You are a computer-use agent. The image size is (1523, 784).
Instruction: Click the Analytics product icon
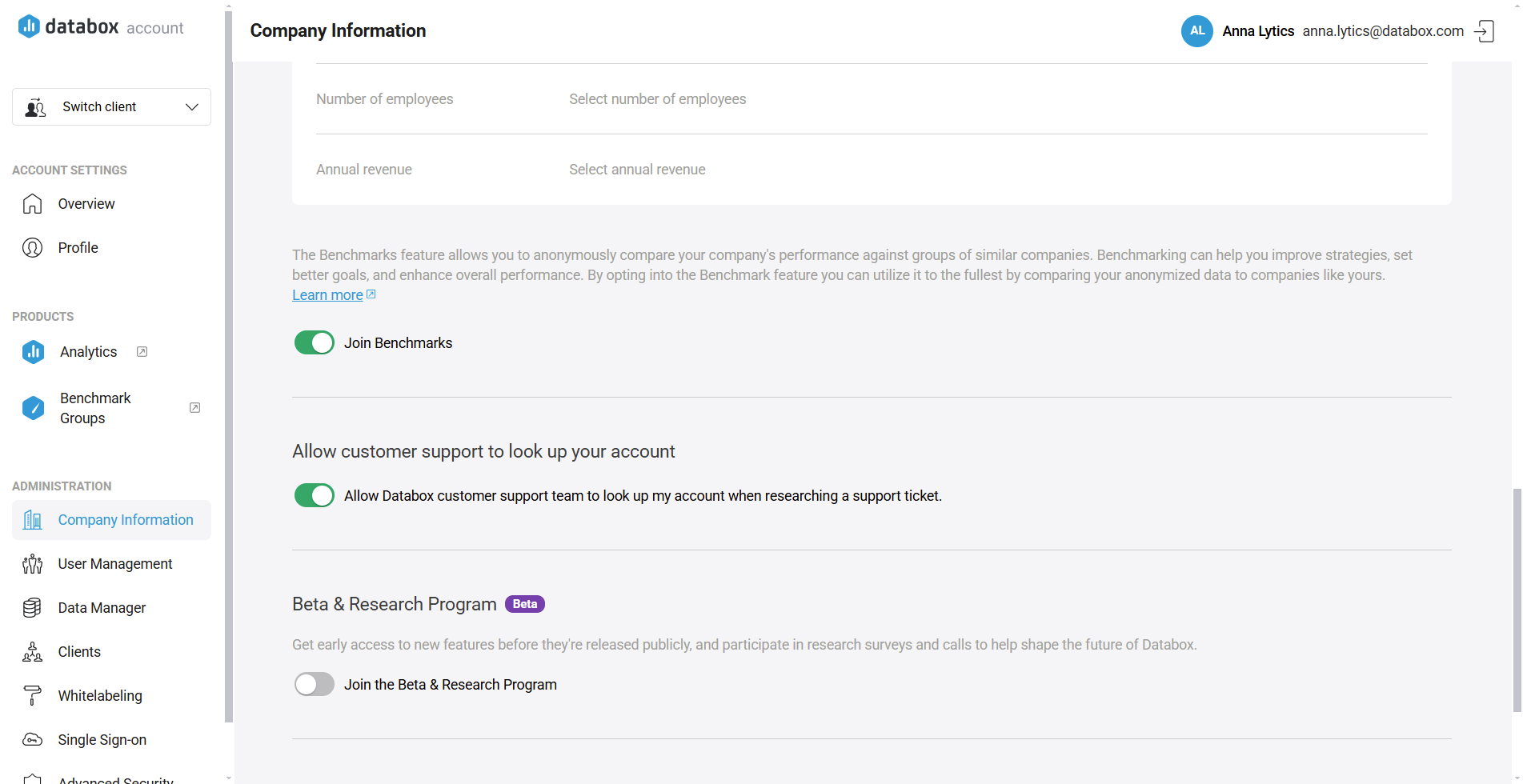pyautogui.click(x=33, y=352)
